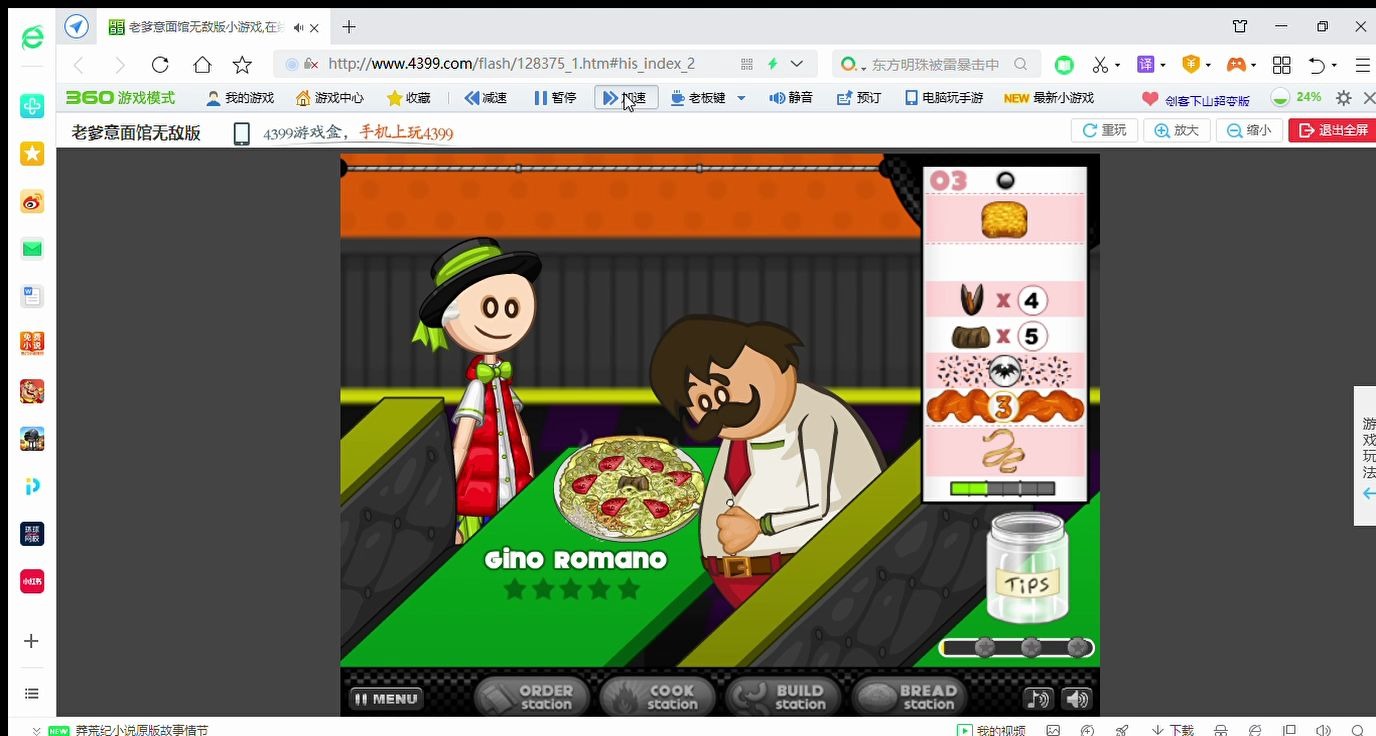Expand the 老板键 dropdown arrow
The height and width of the screenshot is (736, 1376).
(x=741, y=98)
